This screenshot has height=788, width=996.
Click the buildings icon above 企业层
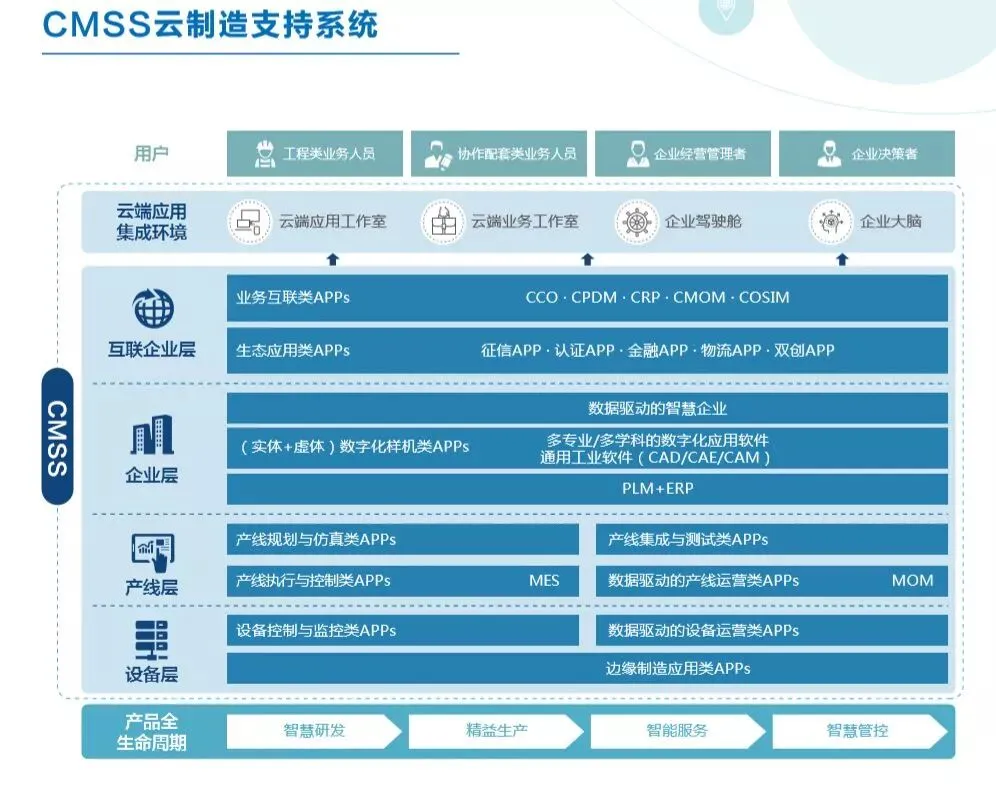click(x=152, y=434)
